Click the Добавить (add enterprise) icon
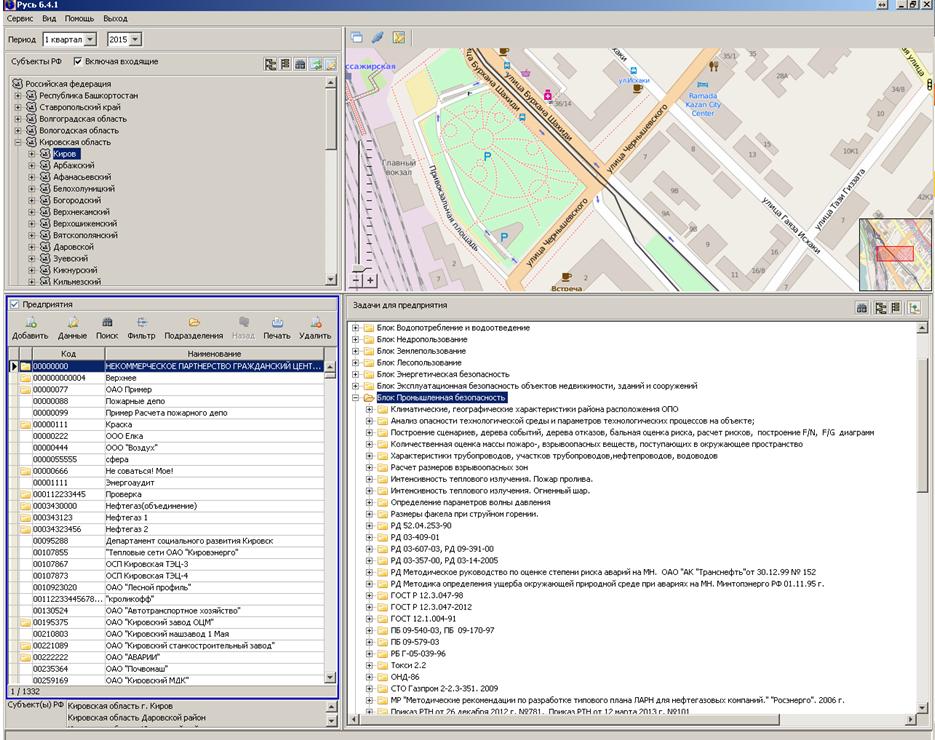935x740 pixels. point(30,323)
